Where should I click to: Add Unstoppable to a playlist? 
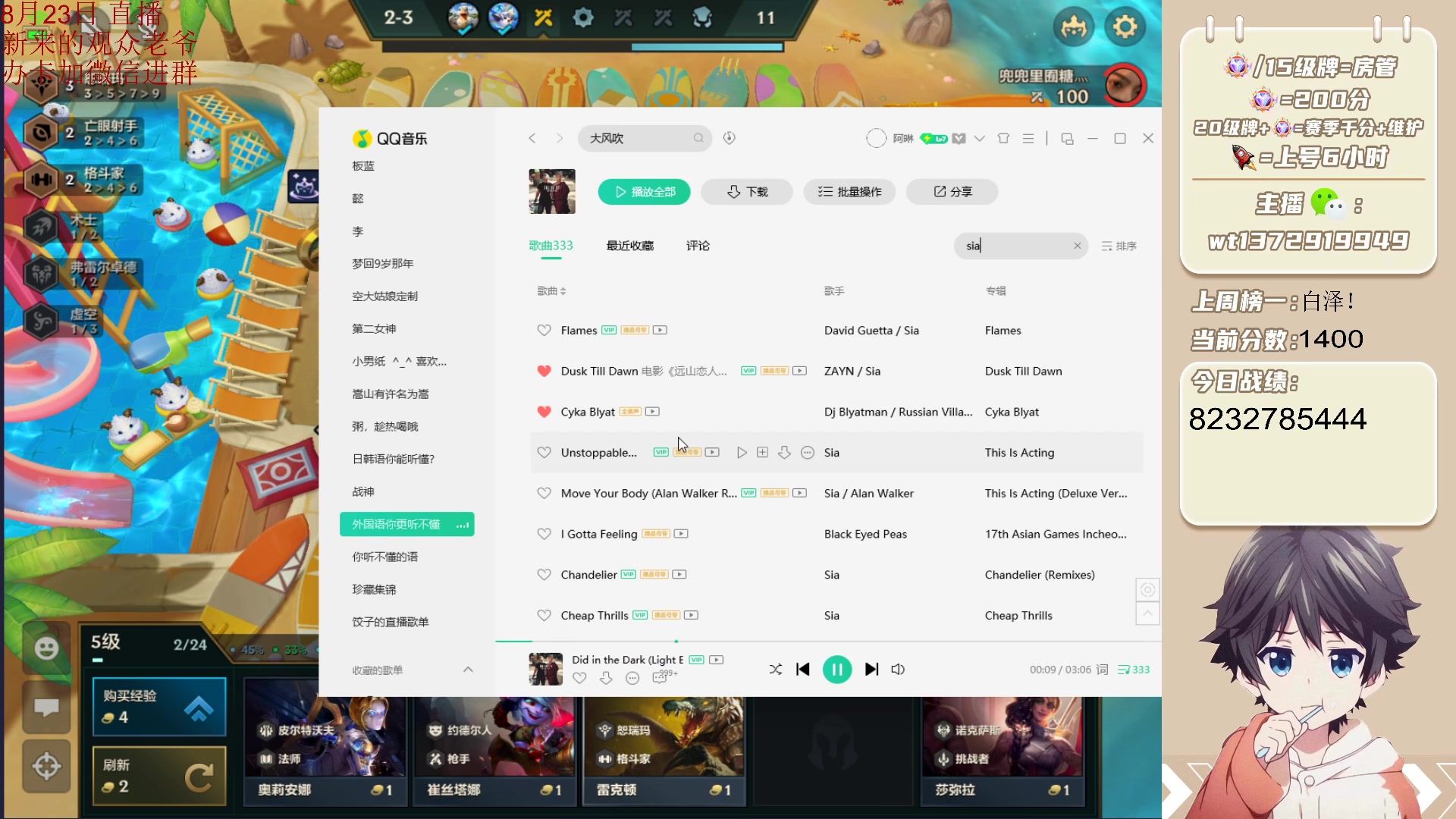(x=763, y=453)
